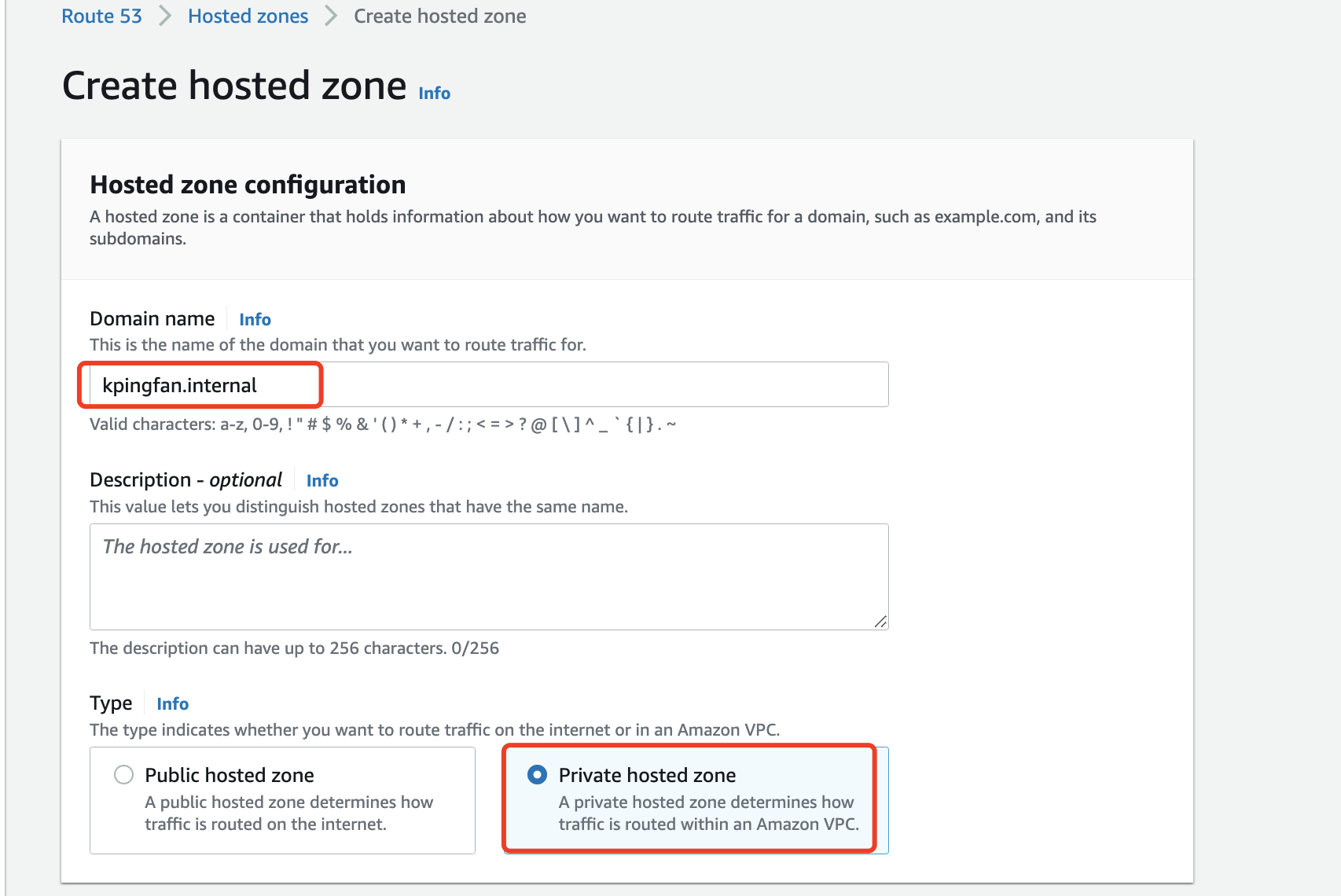This screenshot has height=896, width=1341.
Task: Click the Create hosted zone breadcrumb text
Action: tap(439, 17)
